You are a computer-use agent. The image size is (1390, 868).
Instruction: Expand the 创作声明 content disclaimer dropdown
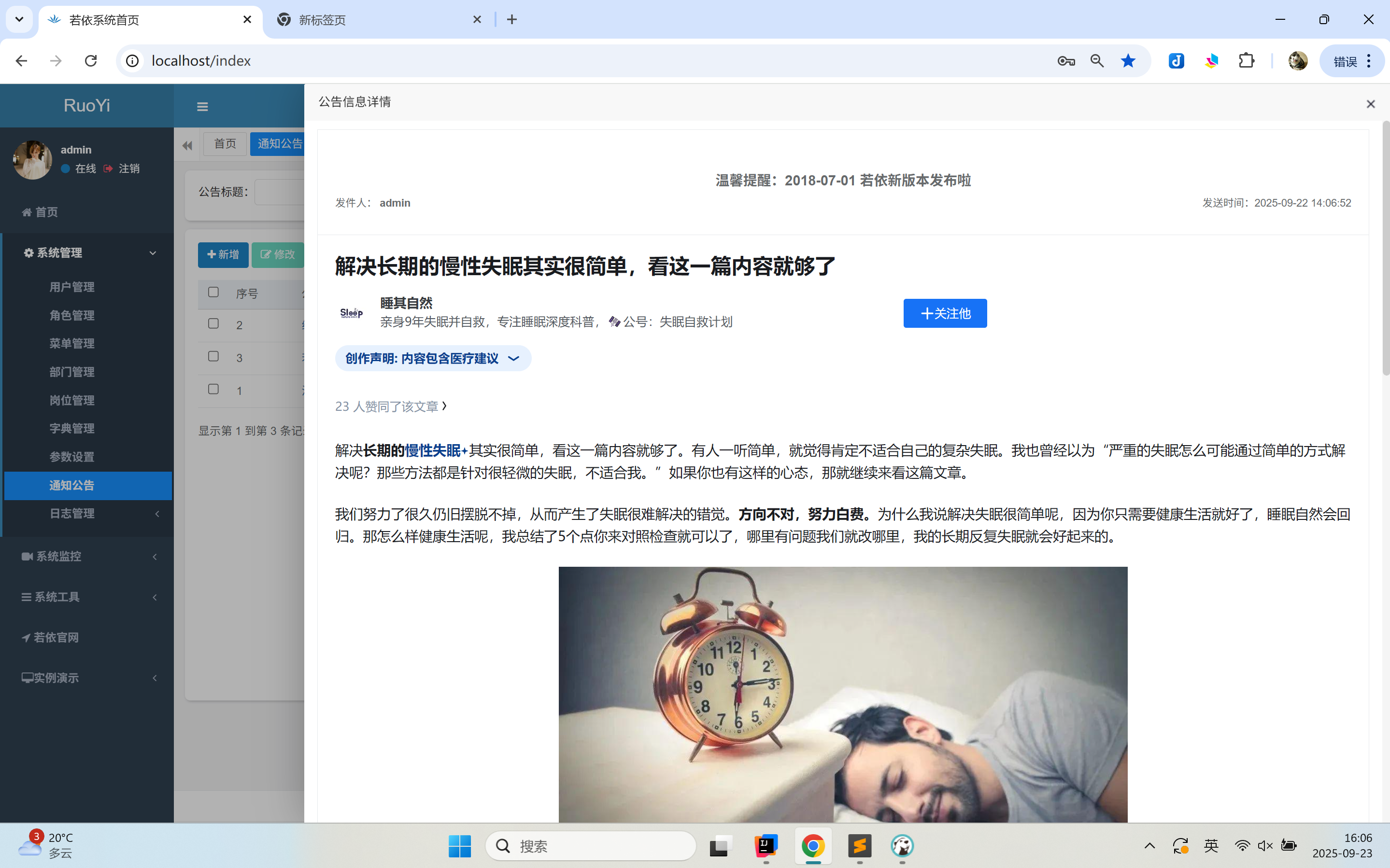click(433, 358)
